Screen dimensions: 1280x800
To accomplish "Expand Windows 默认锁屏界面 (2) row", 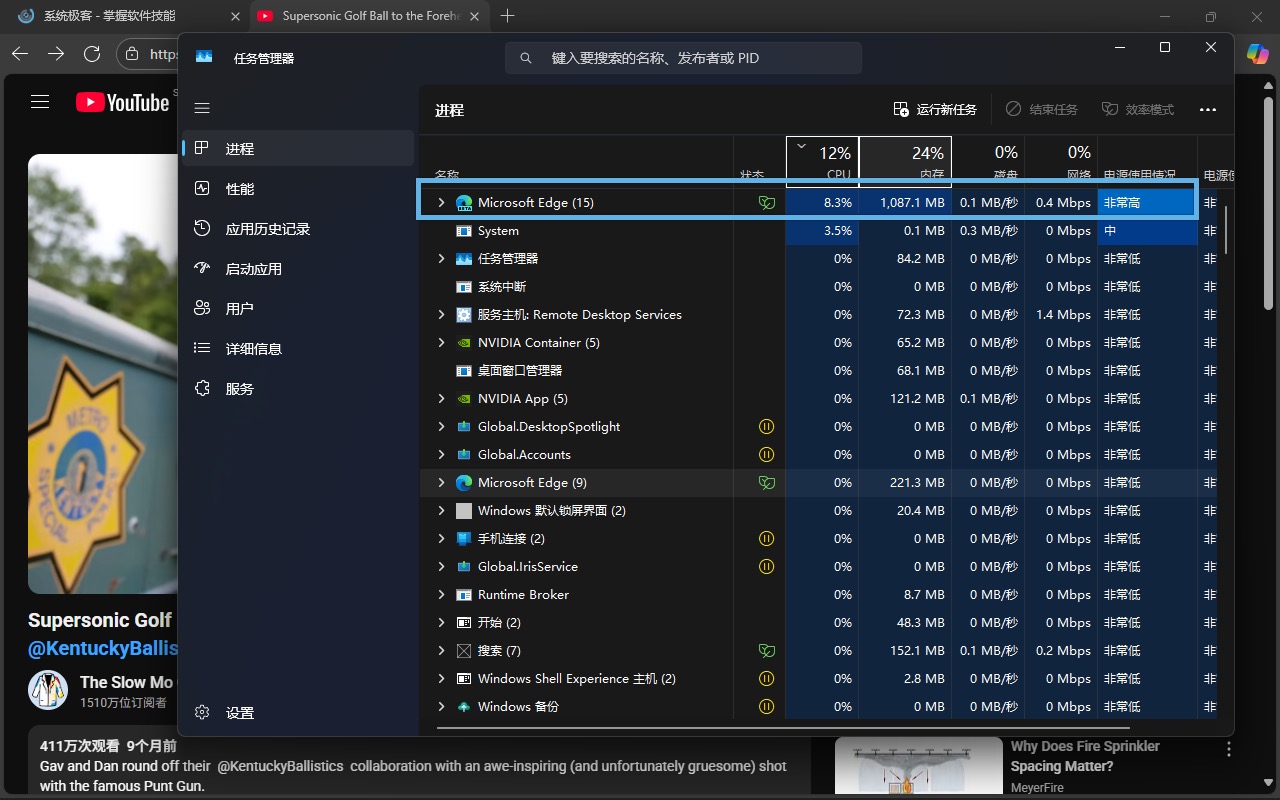I will (441, 510).
